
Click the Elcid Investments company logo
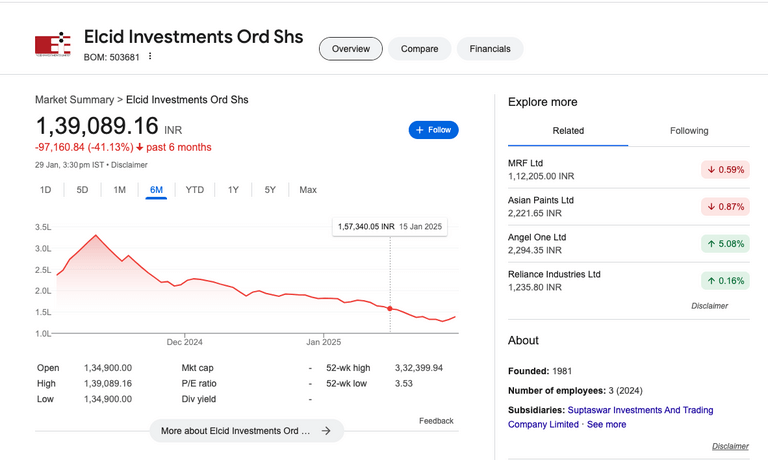point(53,45)
